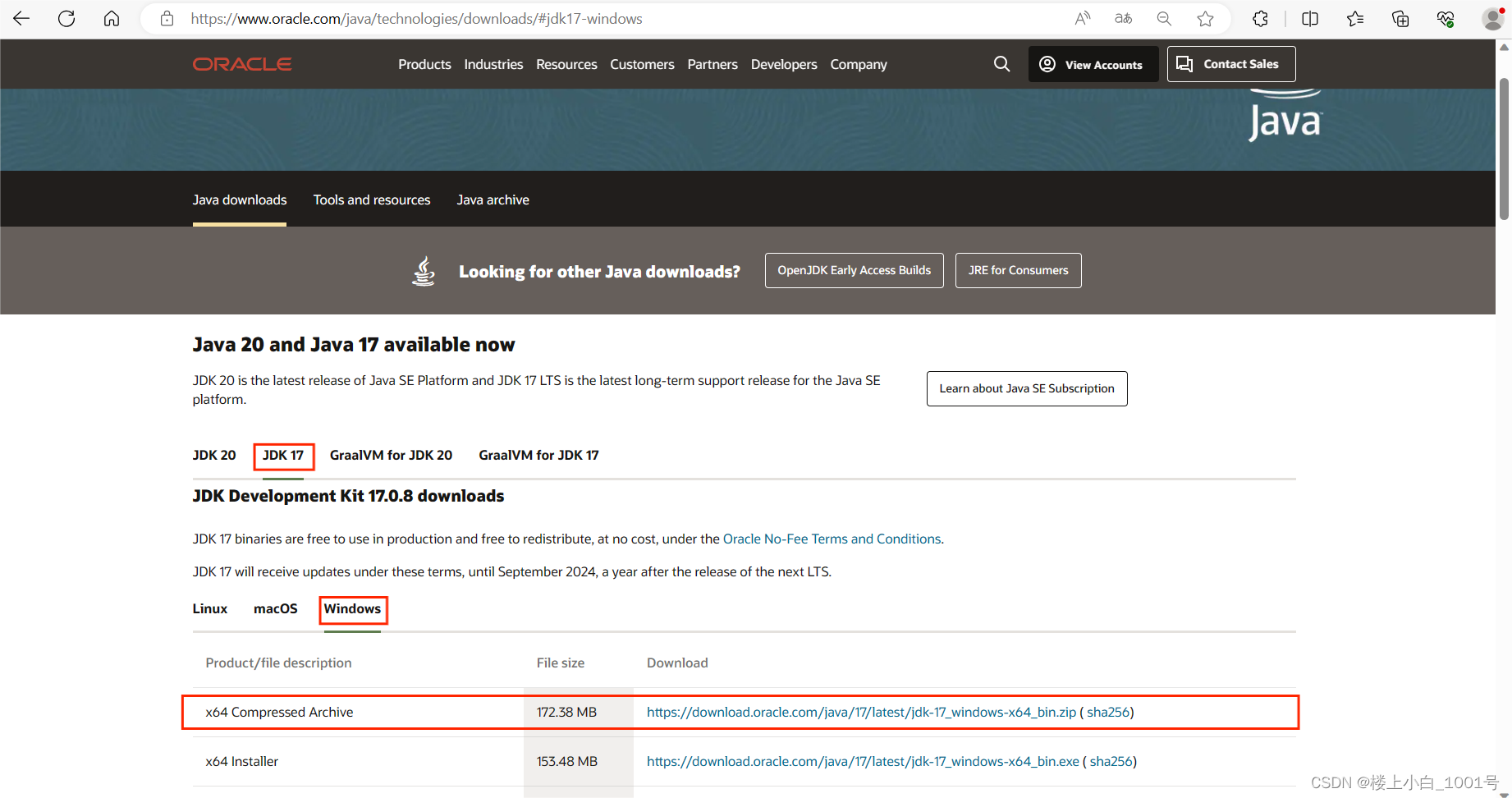Image resolution: width=1512 pixels, height=798 pixels.
Task: Click the Oracle logo
Action: click(x=242, y=64)
